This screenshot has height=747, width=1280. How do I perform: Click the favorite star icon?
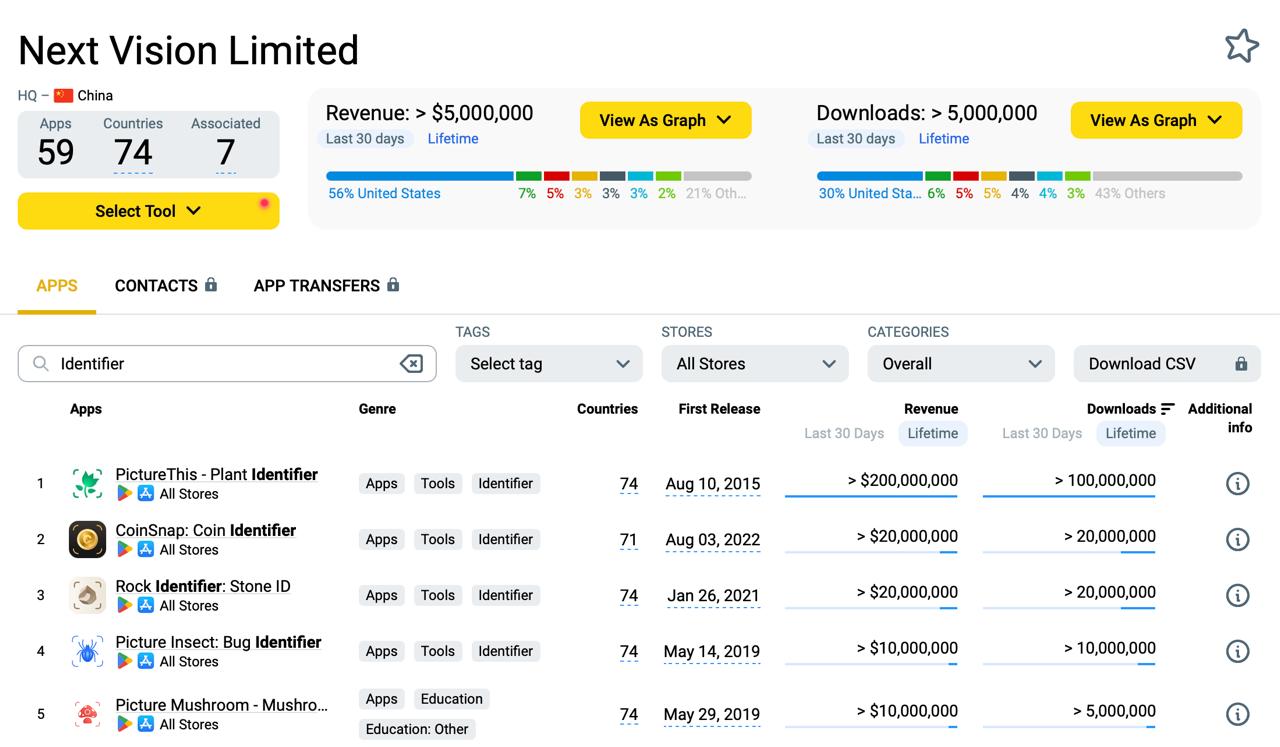(x=1241, y=46)
